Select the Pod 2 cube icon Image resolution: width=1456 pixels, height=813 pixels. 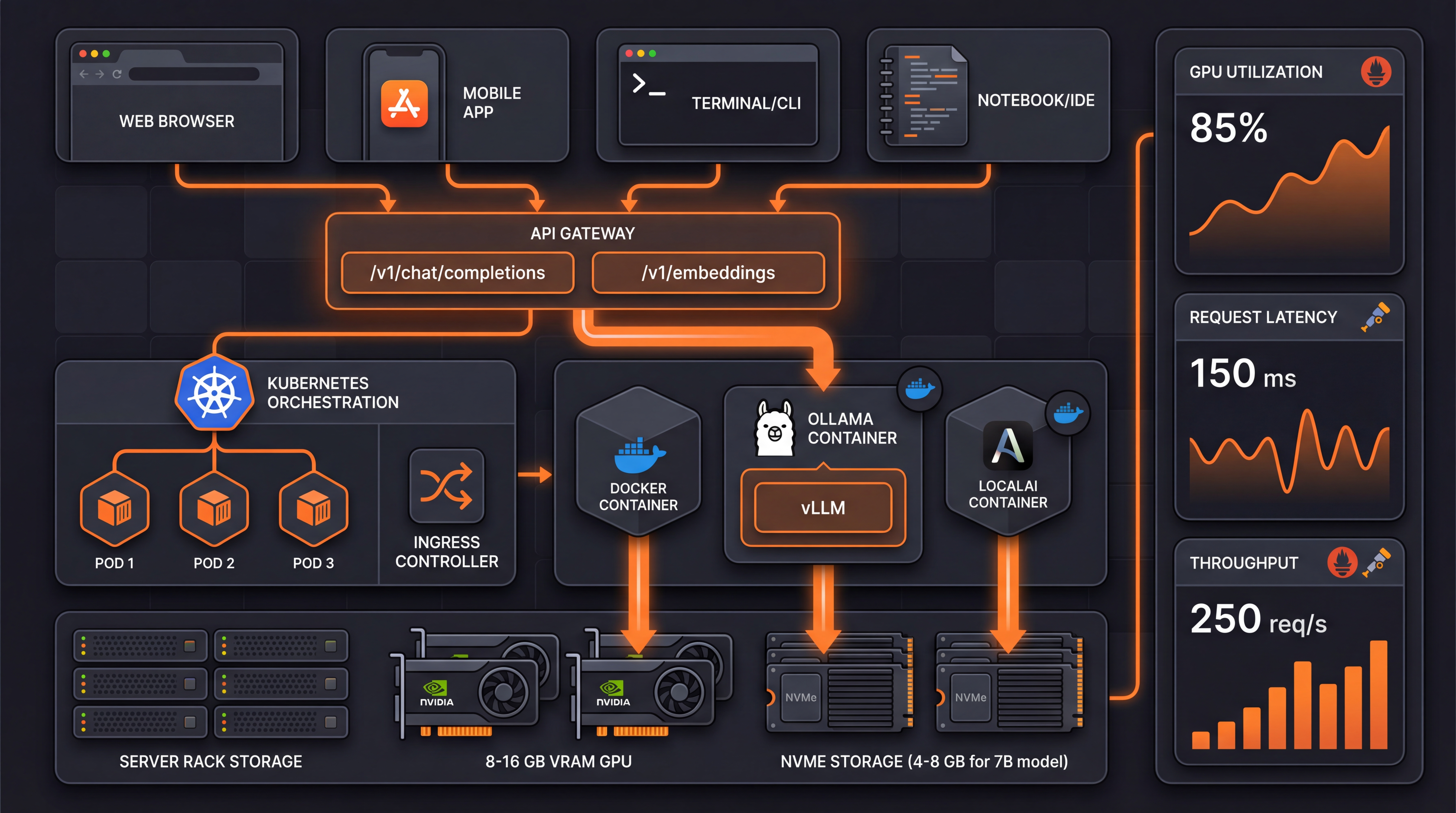click(x=214, y=509)
